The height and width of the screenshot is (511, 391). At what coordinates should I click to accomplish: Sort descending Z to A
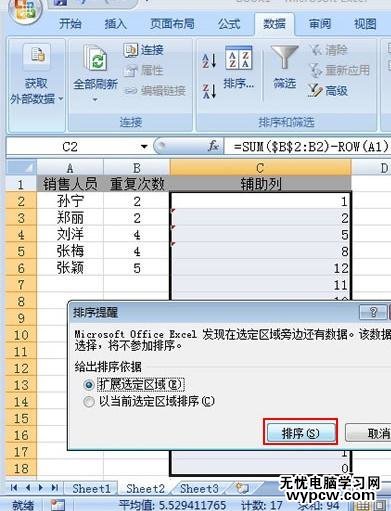click(x=209, y=91)
